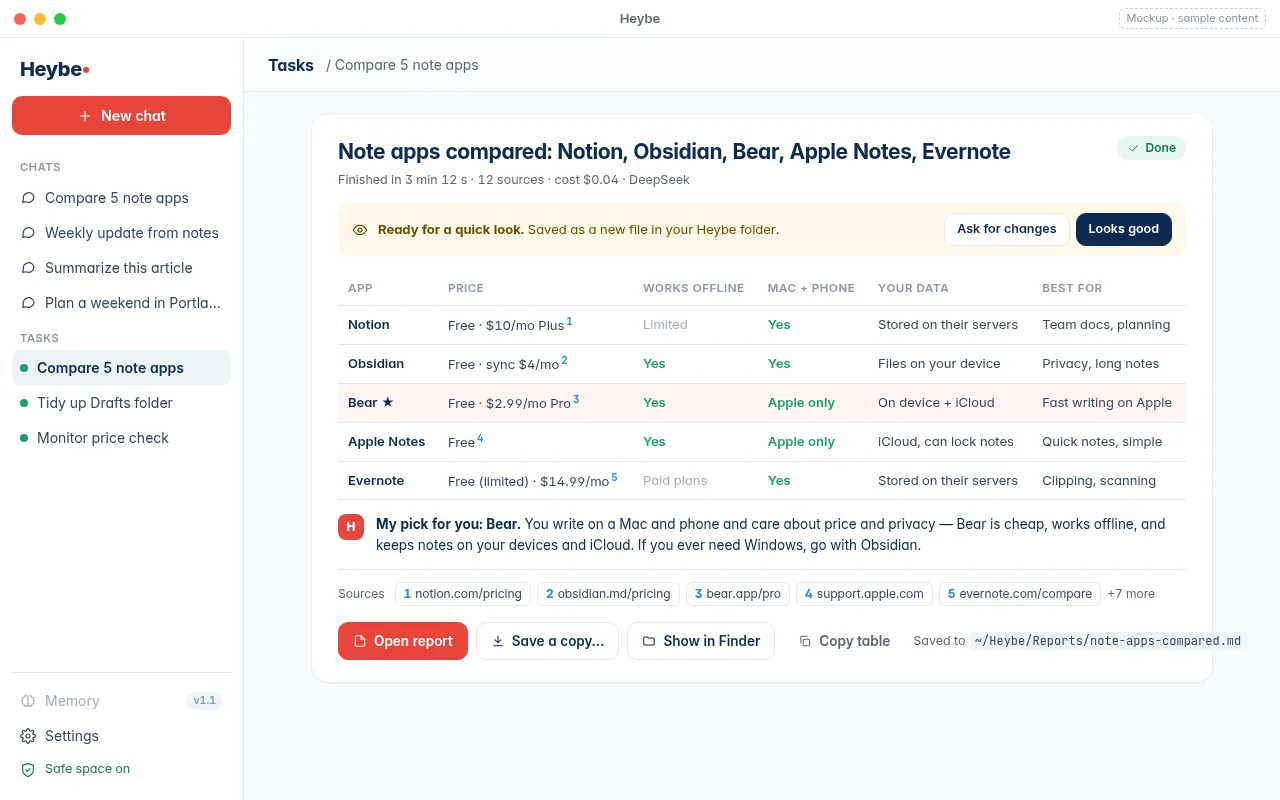Screen dimensions: 1280x800
Task: Click the checkmark in the Done badge
Action: 1133,148
